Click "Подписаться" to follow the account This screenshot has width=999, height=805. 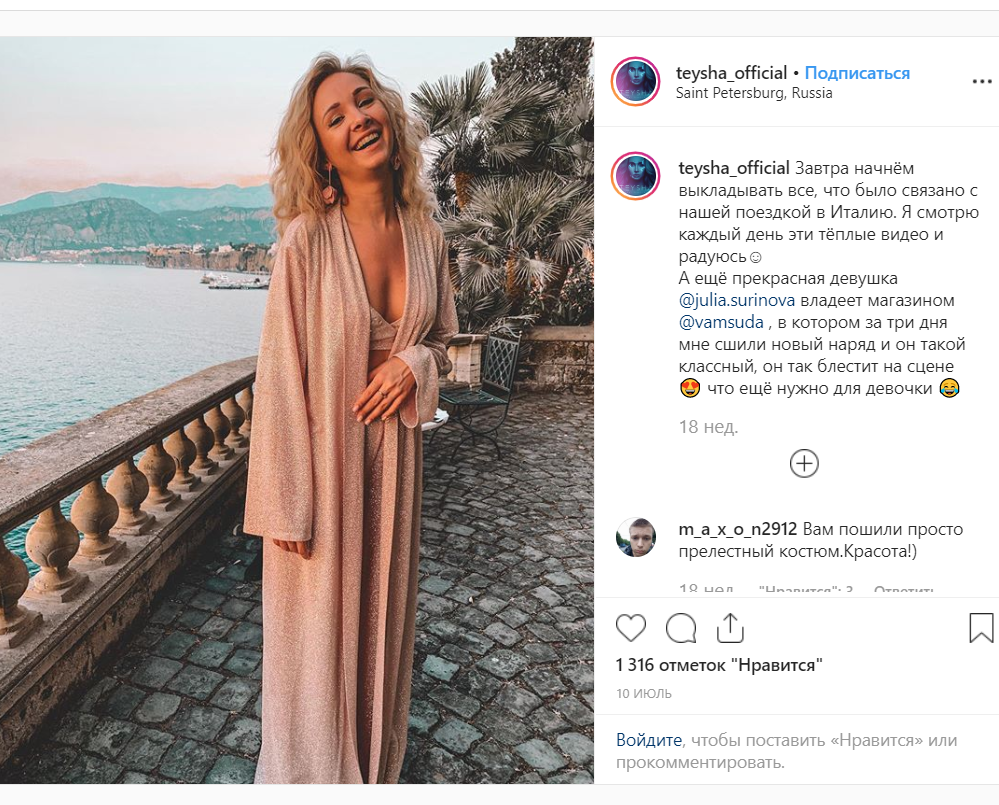857,73
